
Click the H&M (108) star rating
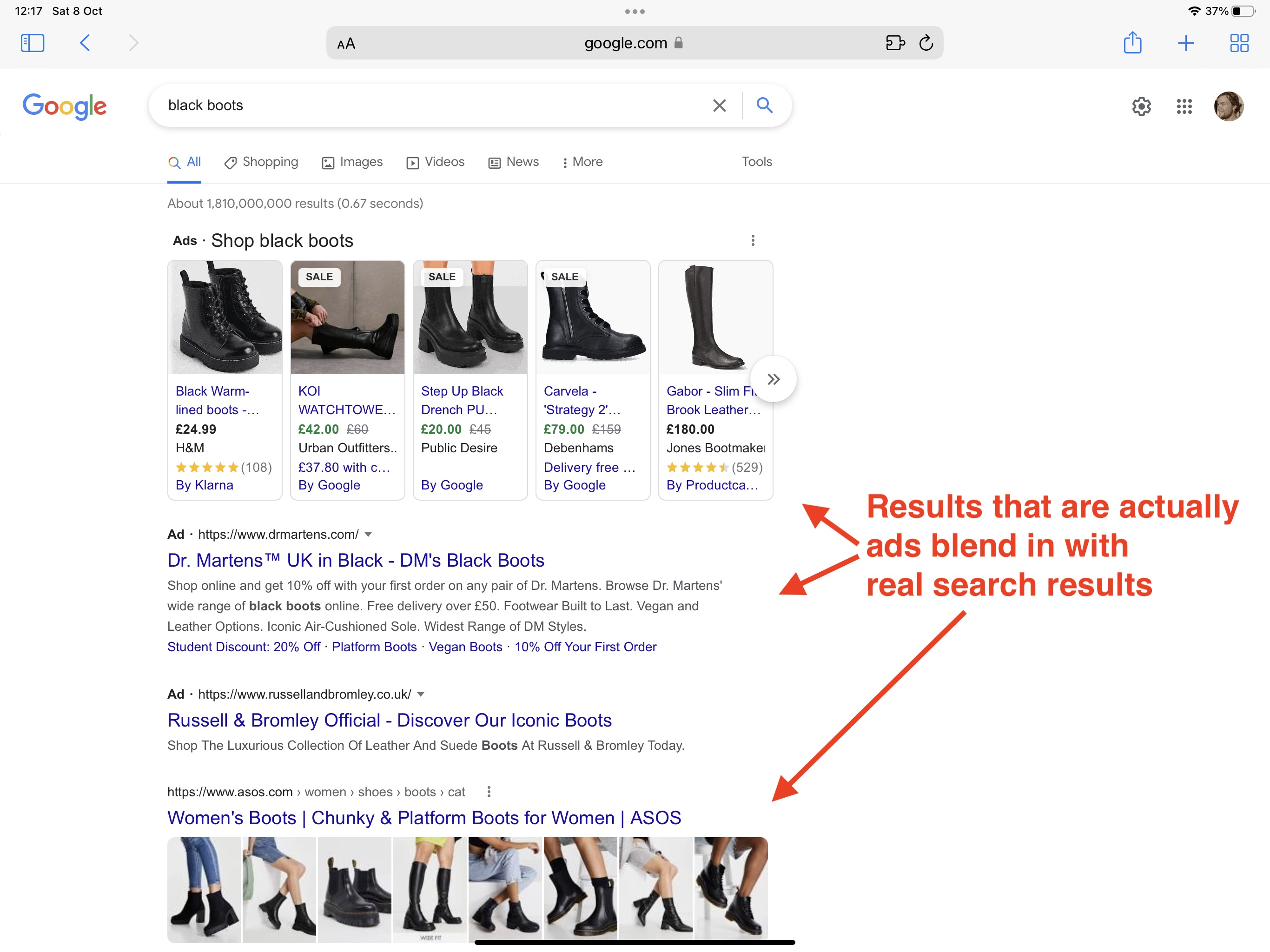coord(223,467)
